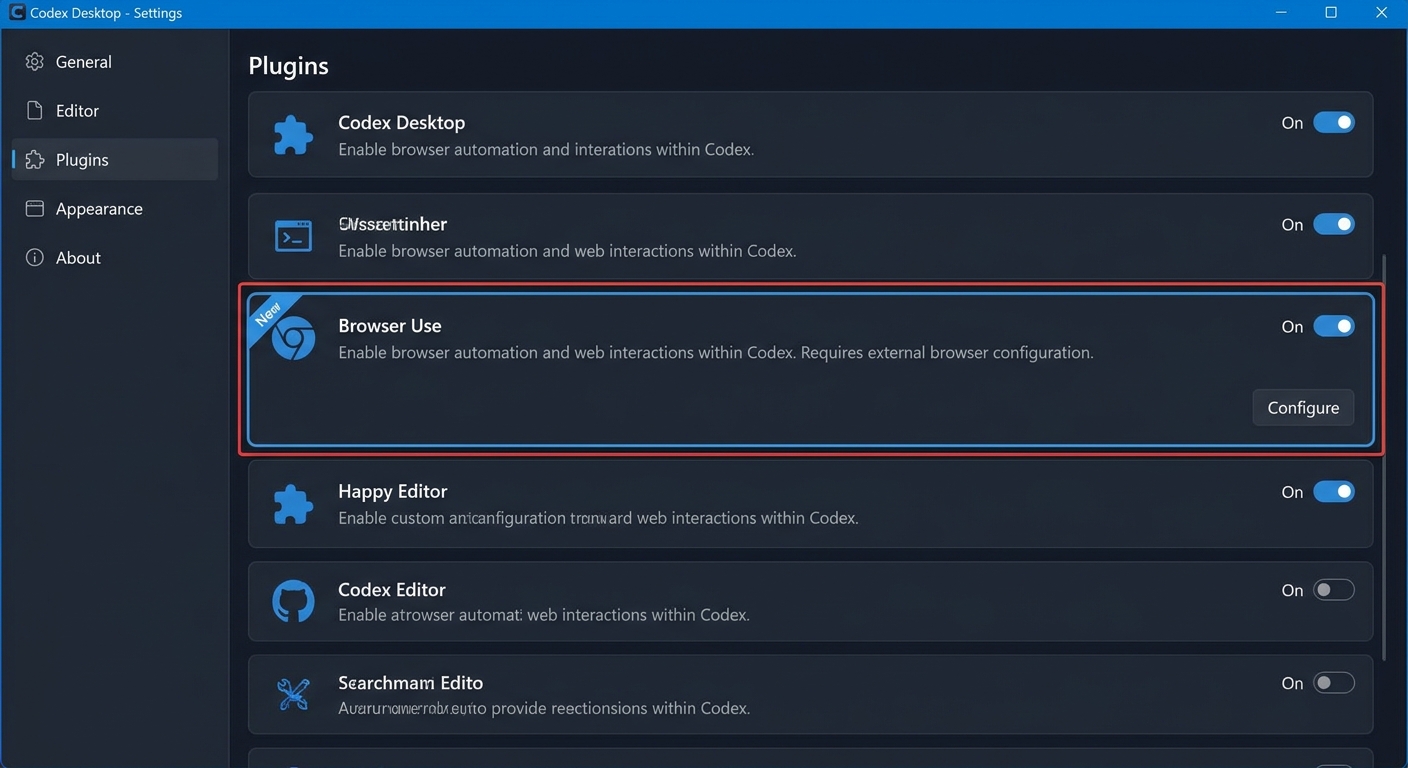Open the About page
This screenshot has width=1408, height=768.
click(115, 258)
